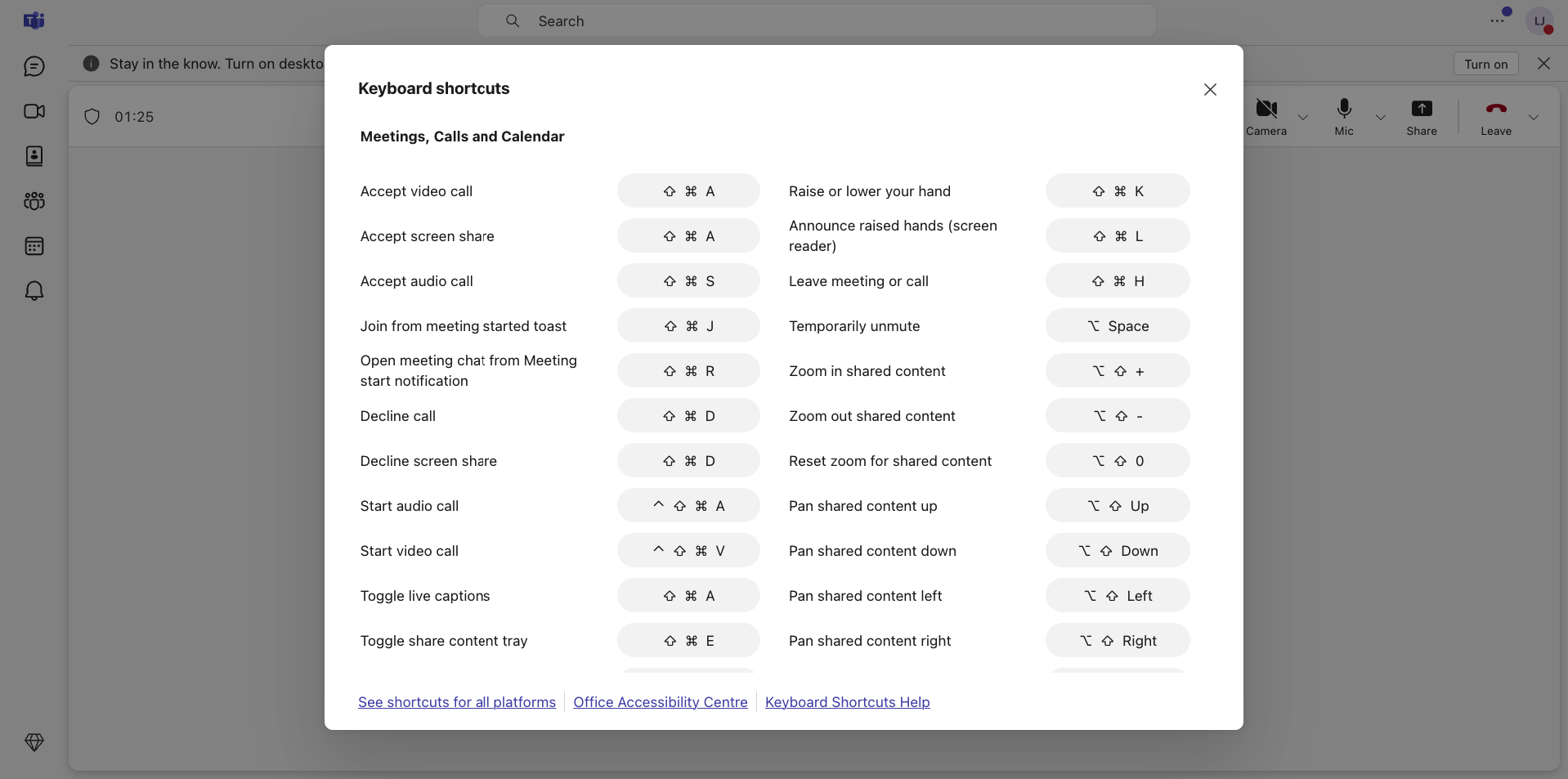
Task: Click the Leave meeting or call text
Action: pyautogui.click(x=858, y=281)
